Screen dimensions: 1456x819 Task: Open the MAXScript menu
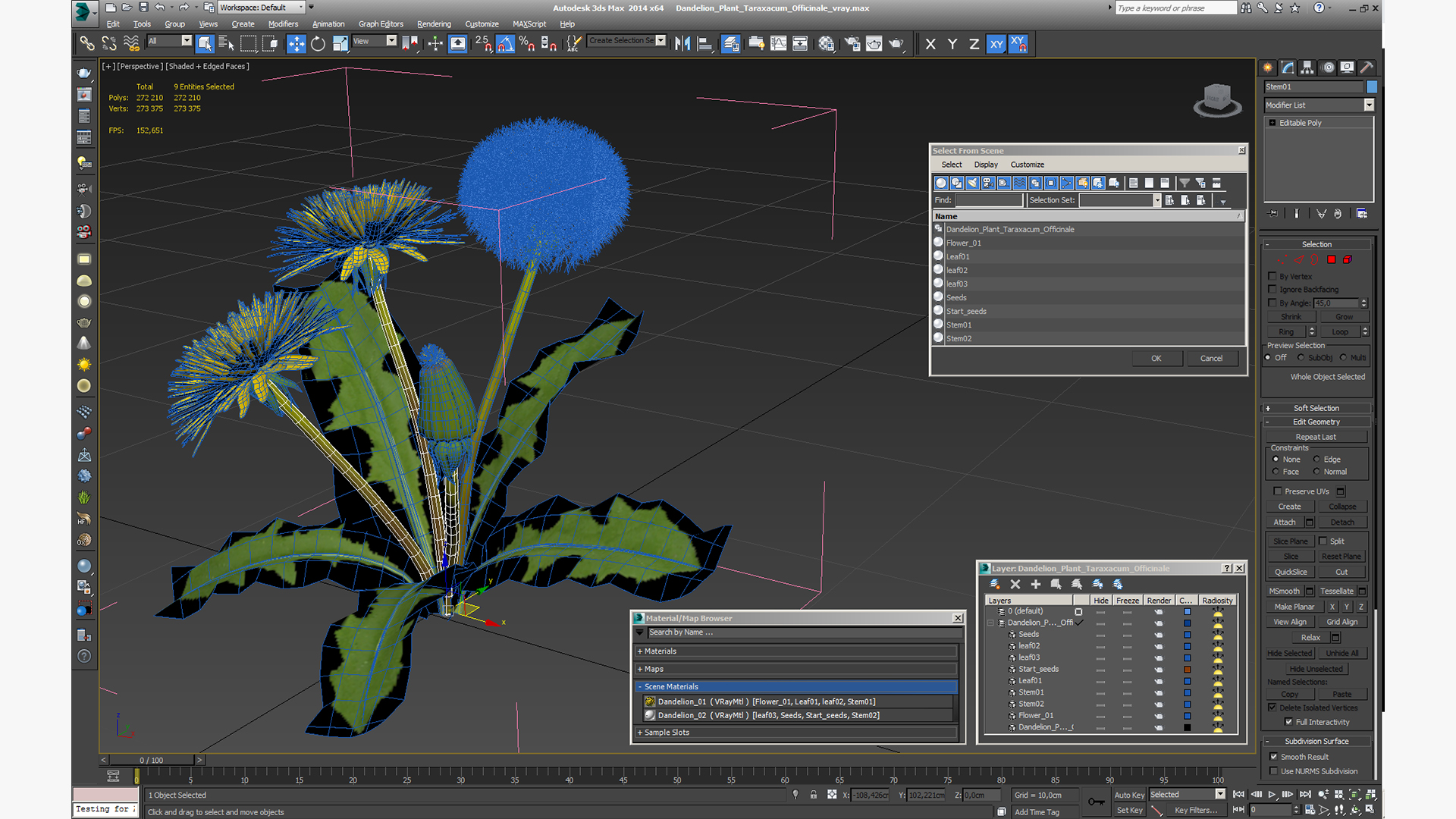(x=529, y=24)
